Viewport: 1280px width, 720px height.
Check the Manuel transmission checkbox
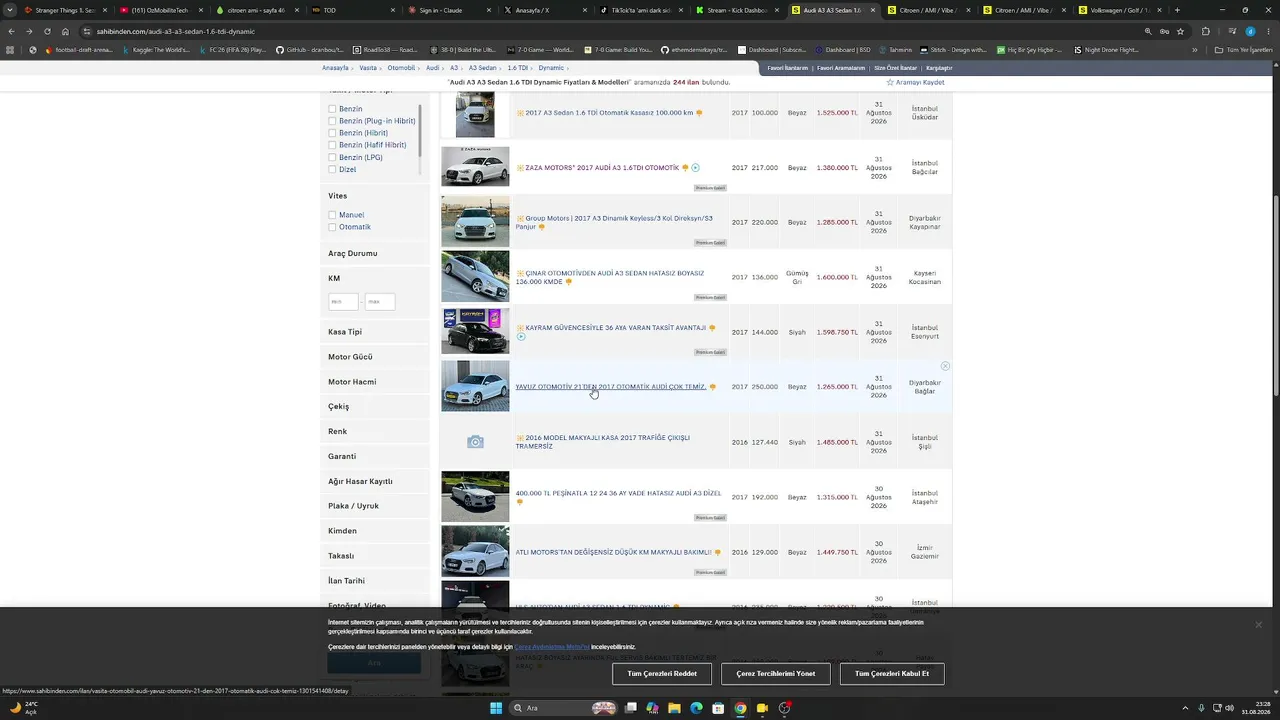pos(332,215)
